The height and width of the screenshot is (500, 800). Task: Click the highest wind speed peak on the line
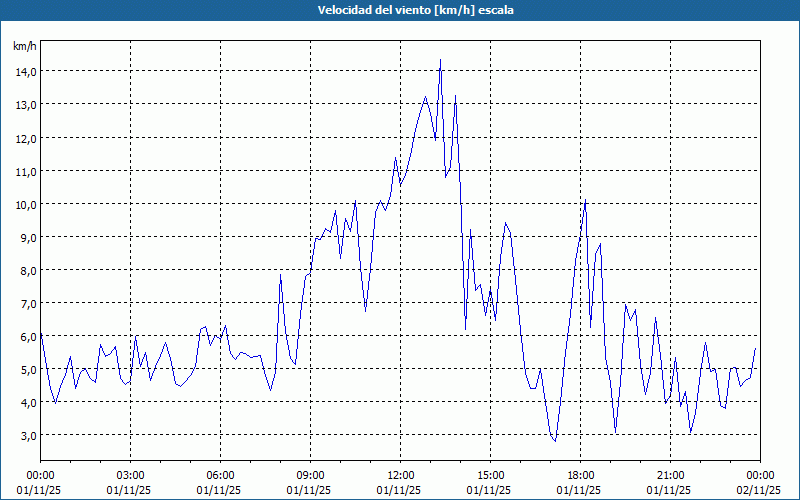click(440, 60)
